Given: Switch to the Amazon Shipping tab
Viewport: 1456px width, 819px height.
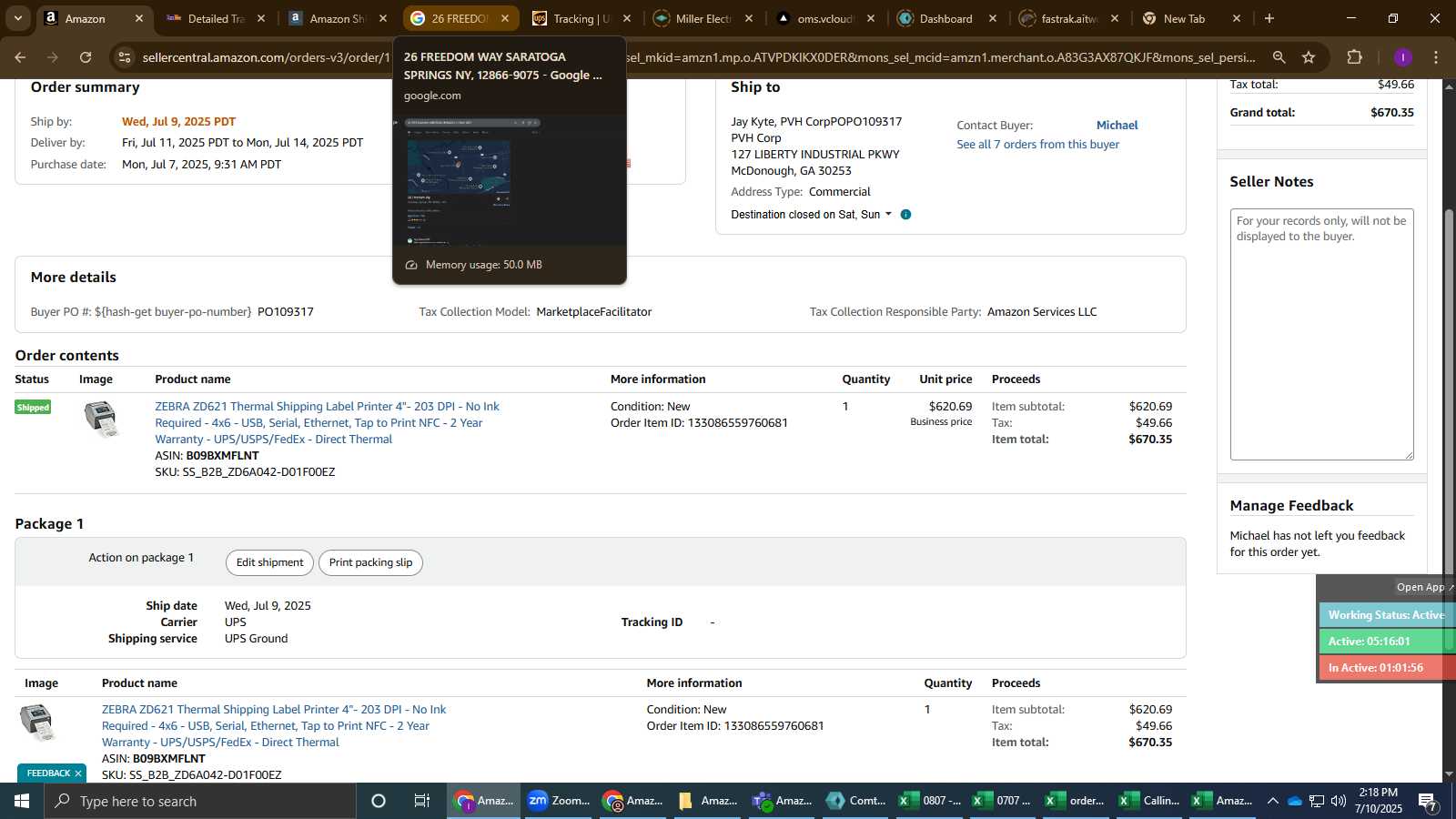Looking at the screenshot, I should (x=338, y=18).
